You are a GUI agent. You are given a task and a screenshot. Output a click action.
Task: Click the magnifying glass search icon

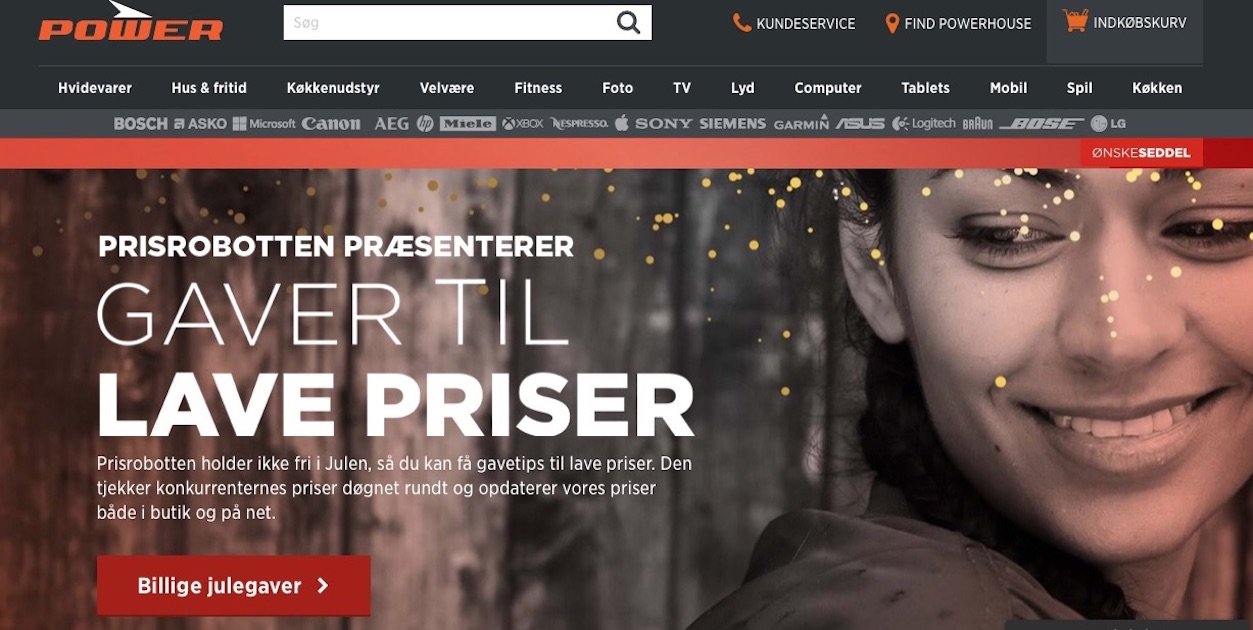[x=628, y=22]
